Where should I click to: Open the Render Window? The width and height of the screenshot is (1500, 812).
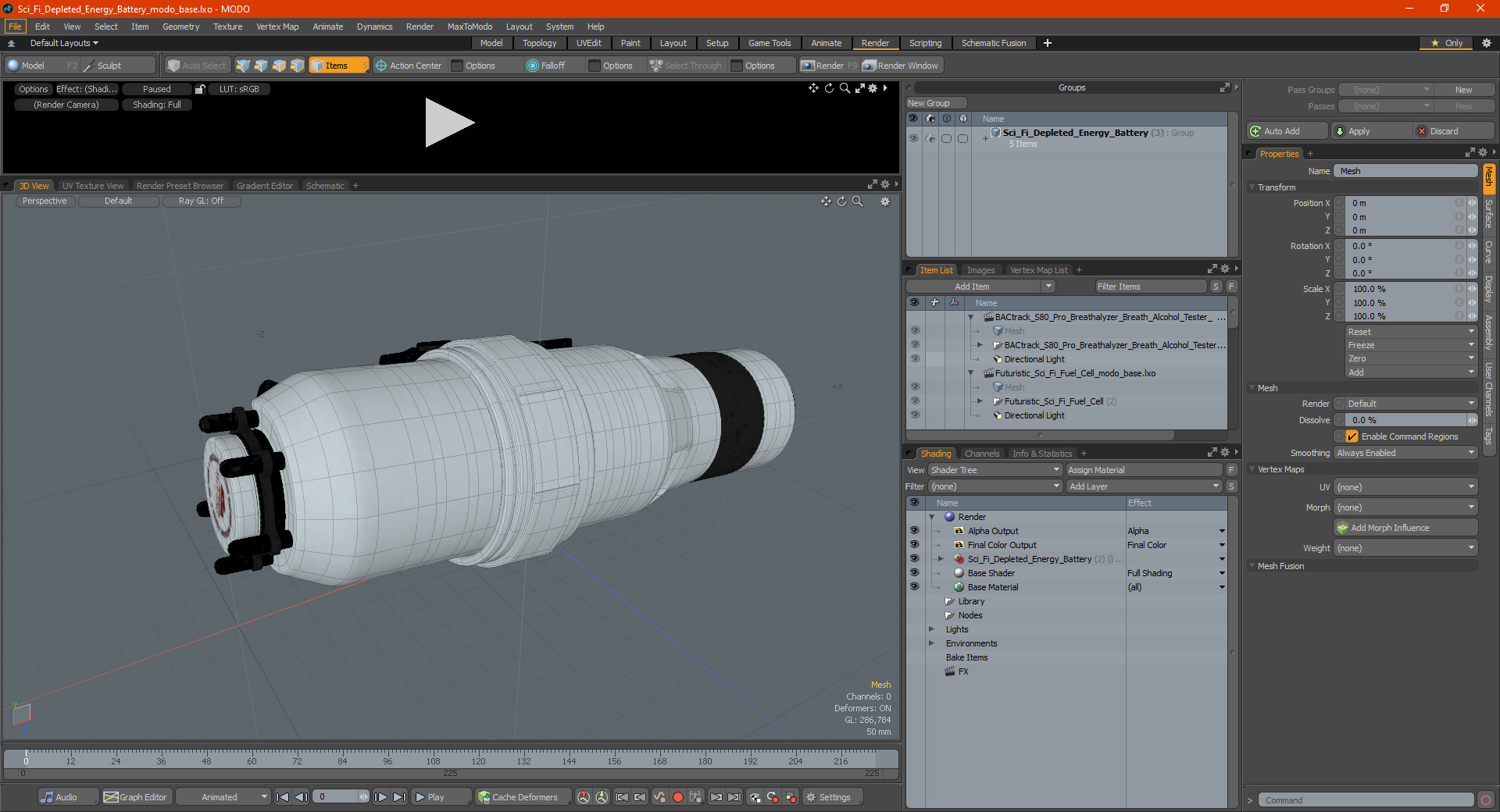tap(901, 66)
